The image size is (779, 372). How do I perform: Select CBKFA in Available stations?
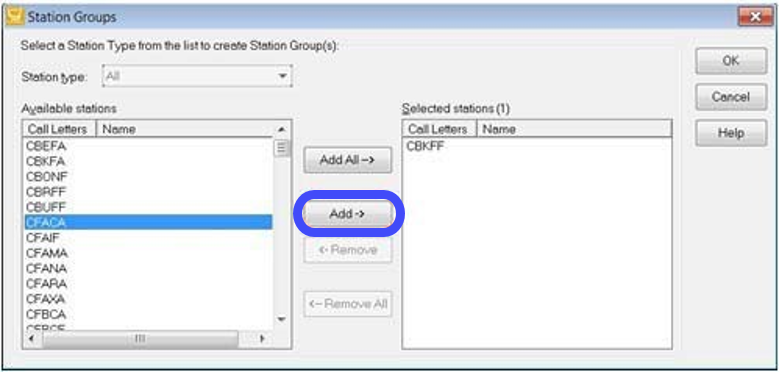148,161
